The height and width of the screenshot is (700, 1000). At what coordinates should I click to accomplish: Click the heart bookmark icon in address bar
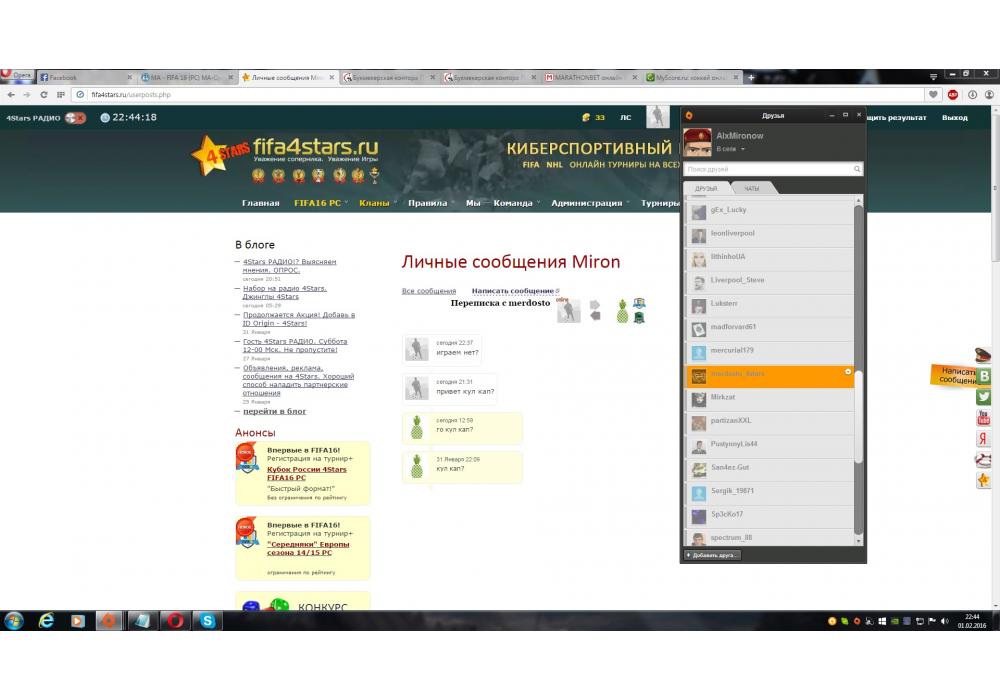(934, 94)
